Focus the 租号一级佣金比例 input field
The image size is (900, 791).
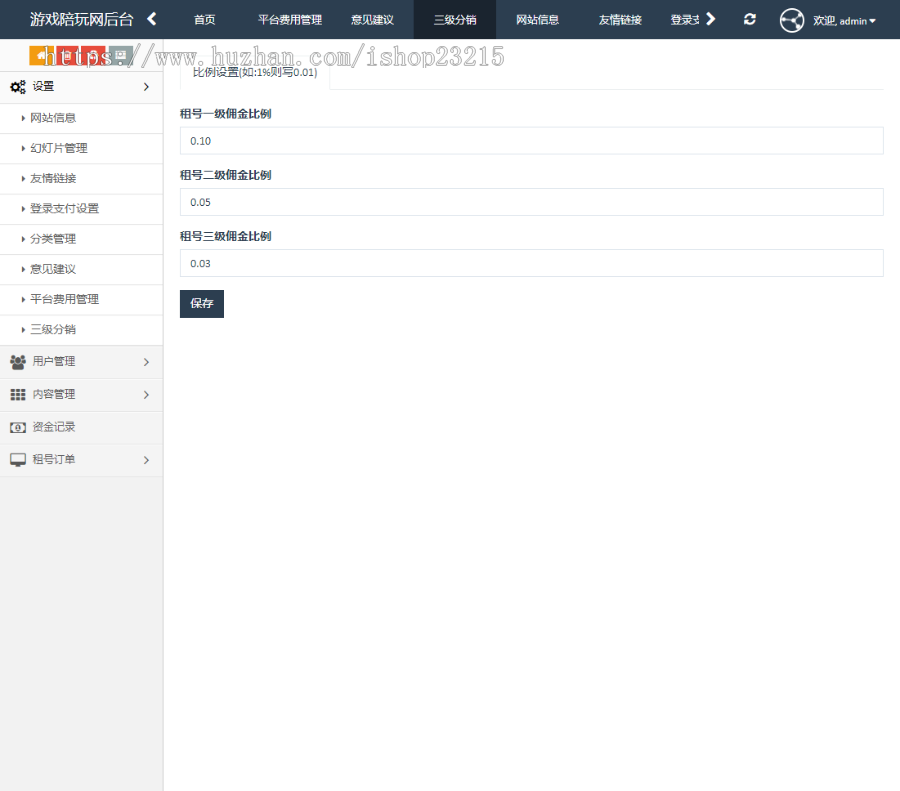click(532, 141)
